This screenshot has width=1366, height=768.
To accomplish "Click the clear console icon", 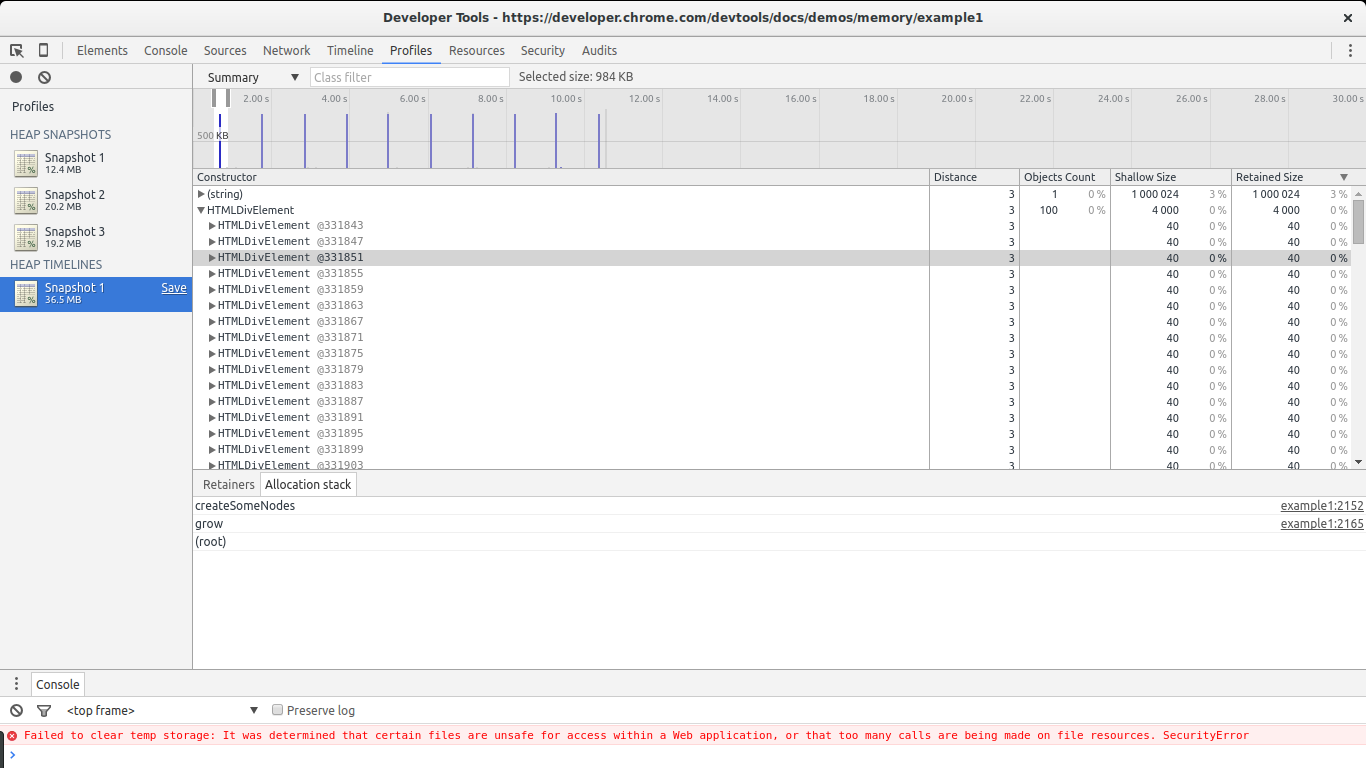I will [x=16, y=710].
